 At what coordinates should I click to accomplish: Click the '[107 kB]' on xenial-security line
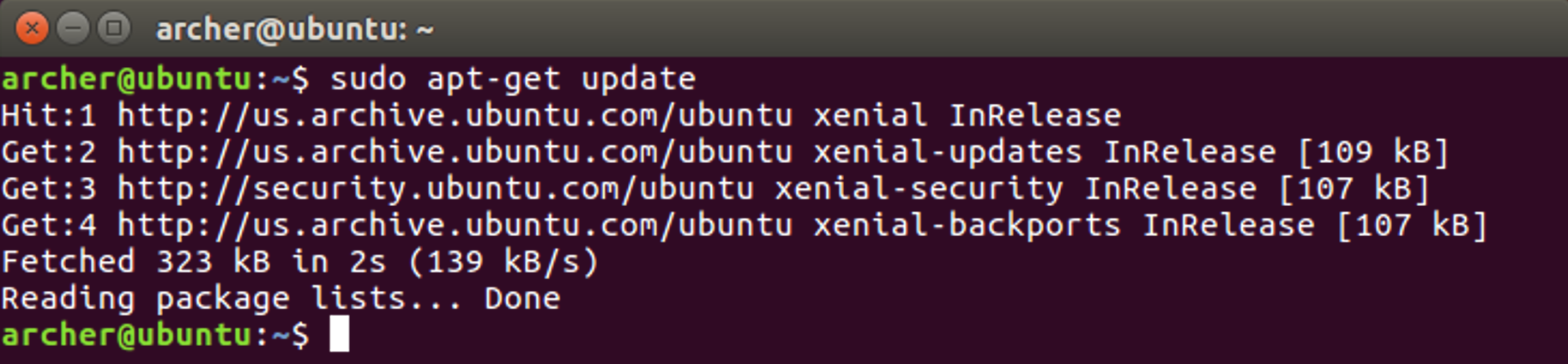(1354, 189)
